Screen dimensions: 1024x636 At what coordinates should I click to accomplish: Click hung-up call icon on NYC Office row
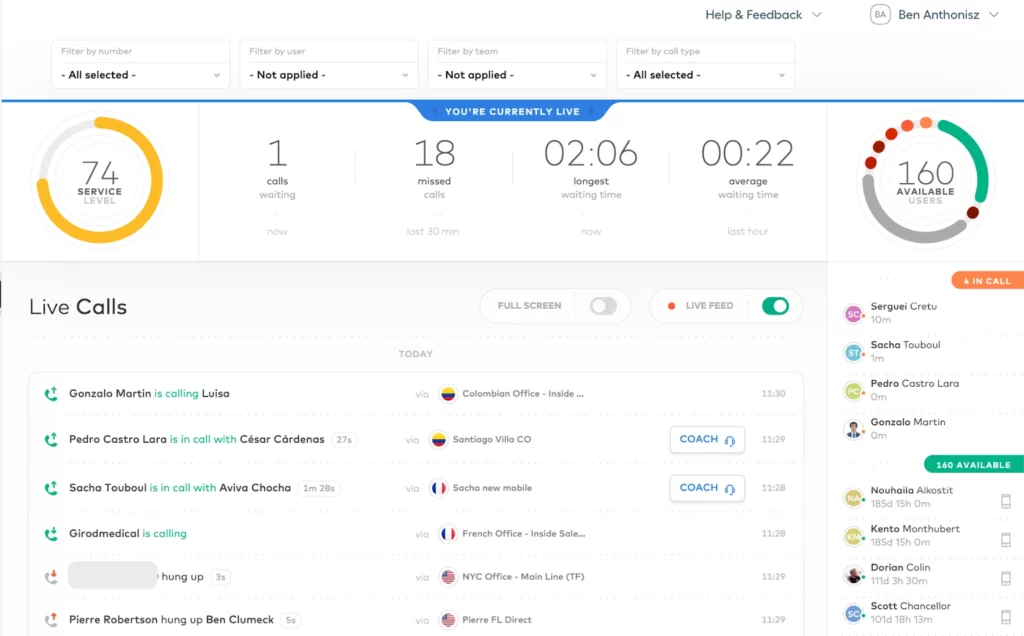pyautogui.click(x=51, y=577)
